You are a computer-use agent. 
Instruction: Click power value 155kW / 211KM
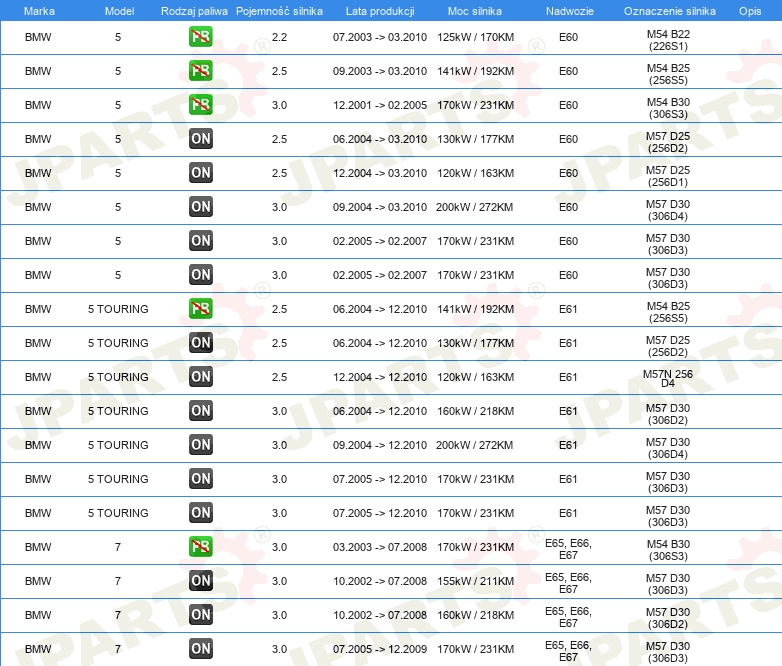(x=475, y=581)
